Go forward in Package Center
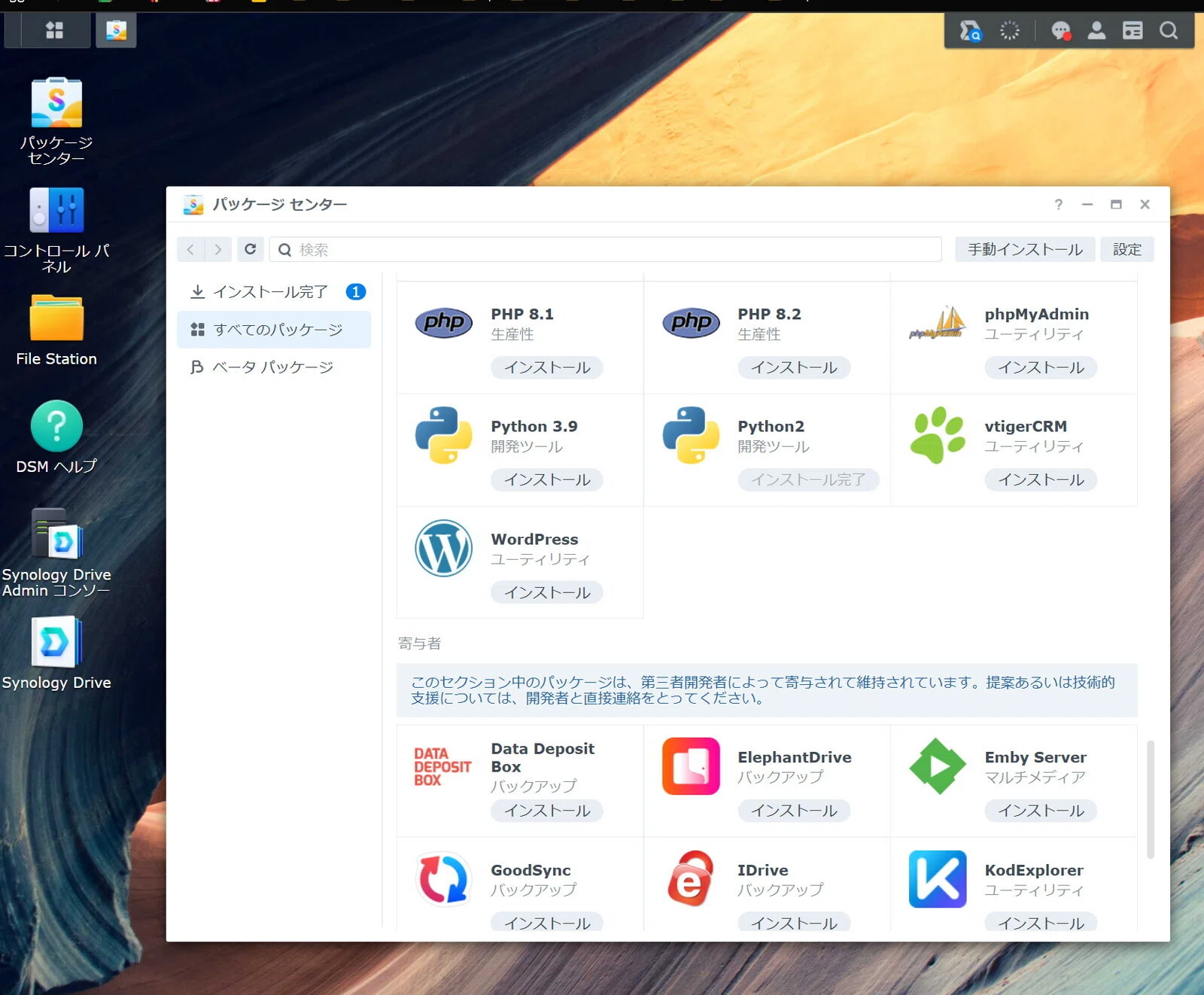Image resolution: width=1204 pixels, height=995 pixels. point(218,249)
